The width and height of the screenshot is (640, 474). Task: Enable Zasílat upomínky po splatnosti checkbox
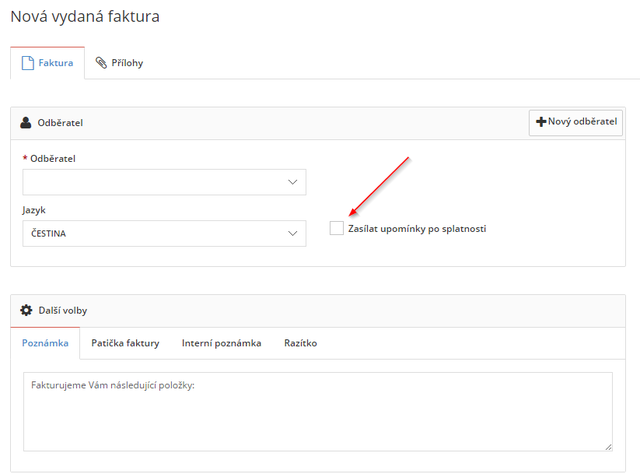click(336, 228)
